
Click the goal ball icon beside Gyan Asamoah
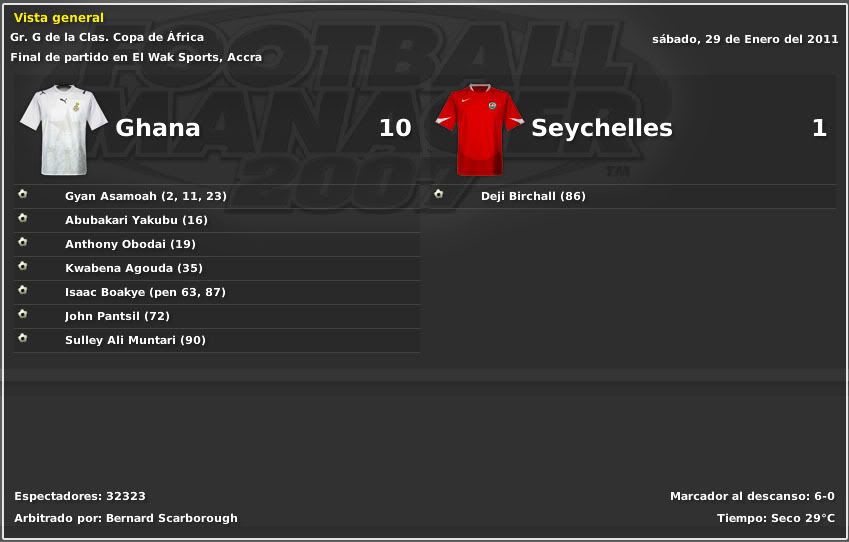point(22,195)
